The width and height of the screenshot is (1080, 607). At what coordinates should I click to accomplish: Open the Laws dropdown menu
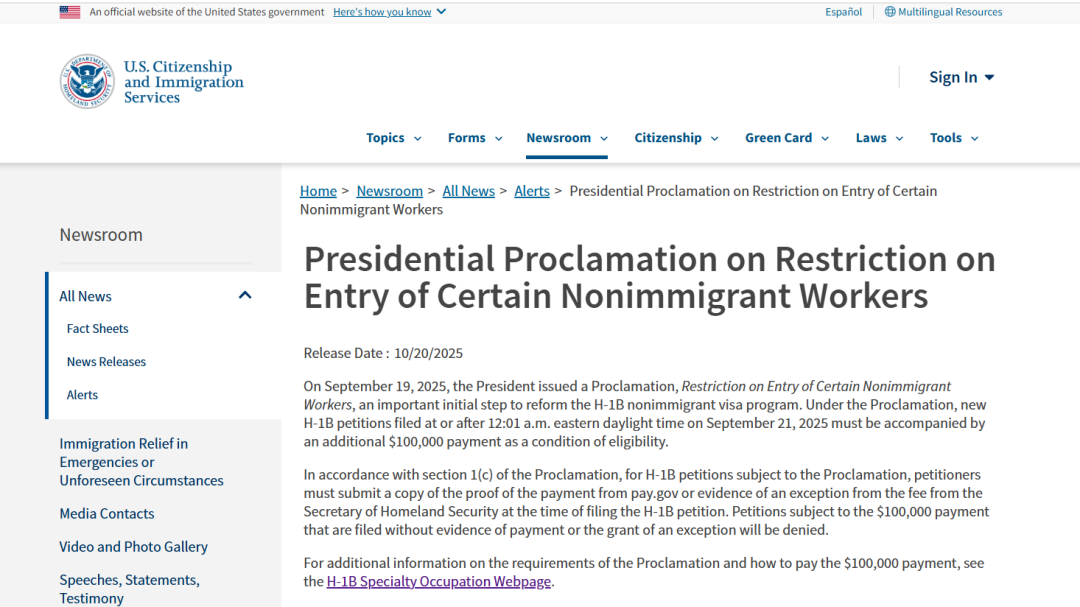(x=879, y=138)
